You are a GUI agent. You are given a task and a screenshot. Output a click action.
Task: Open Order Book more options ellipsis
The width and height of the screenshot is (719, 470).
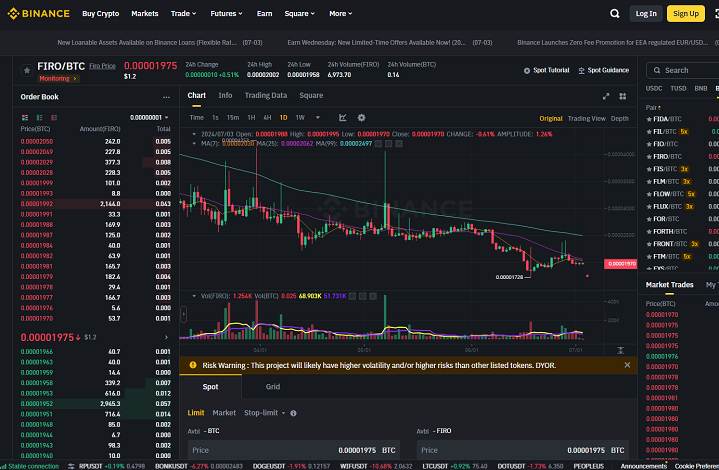[x=166, y=97]
